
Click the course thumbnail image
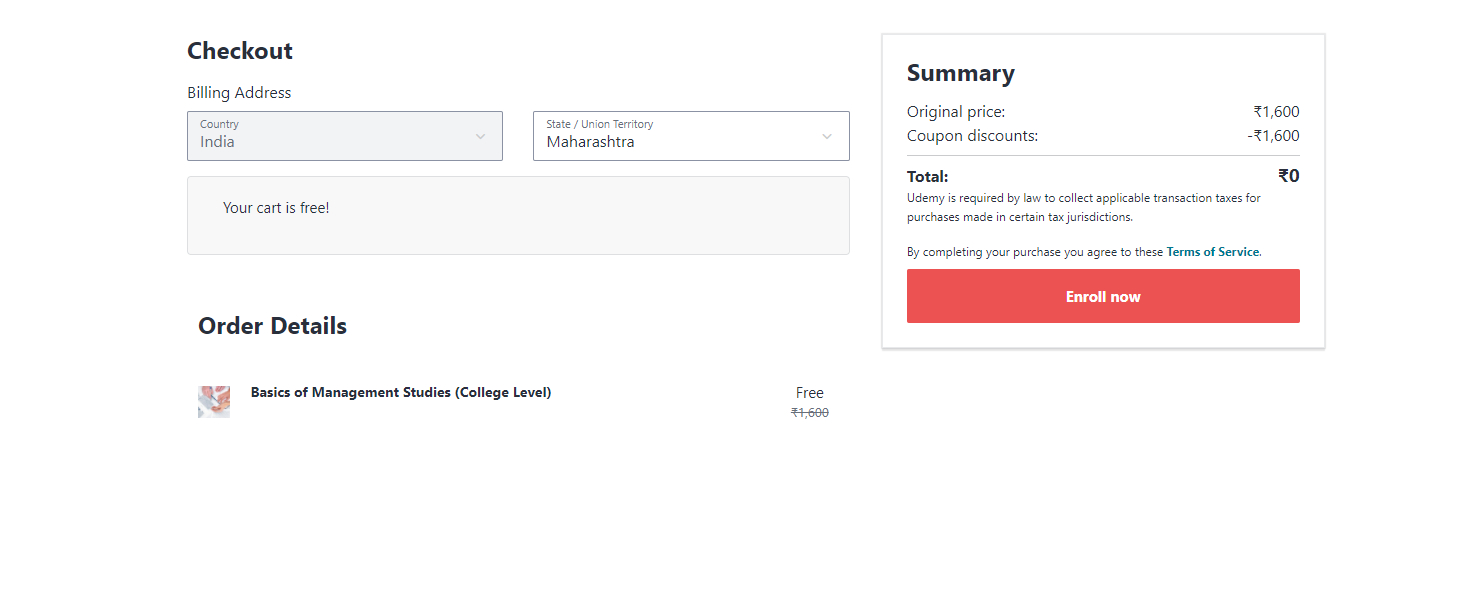pos(214,402)
